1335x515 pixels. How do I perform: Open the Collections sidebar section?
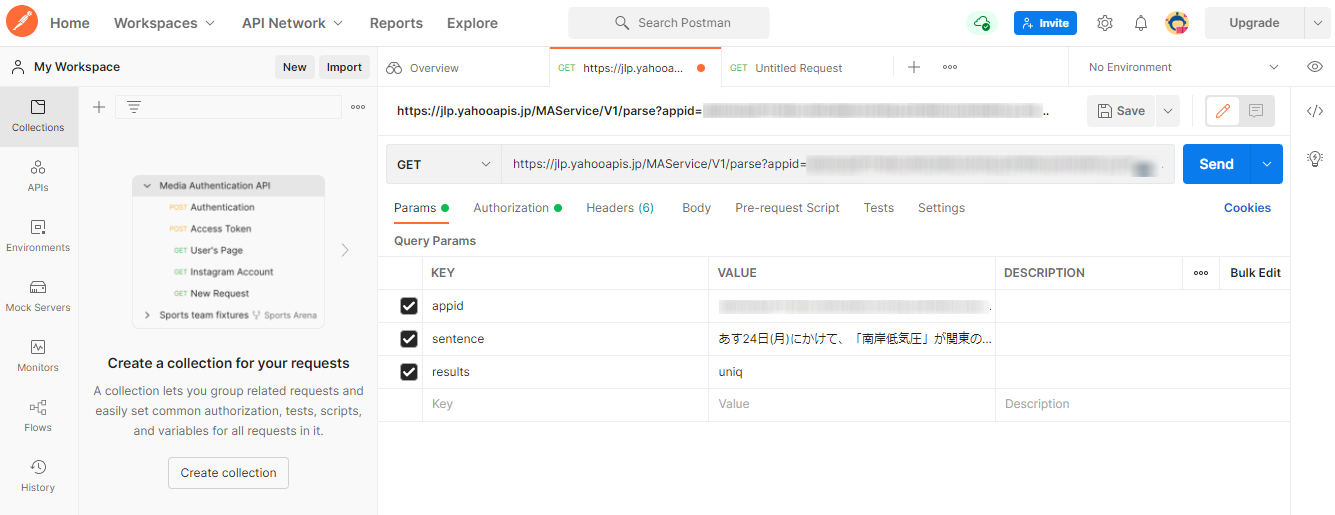(38, 116)
